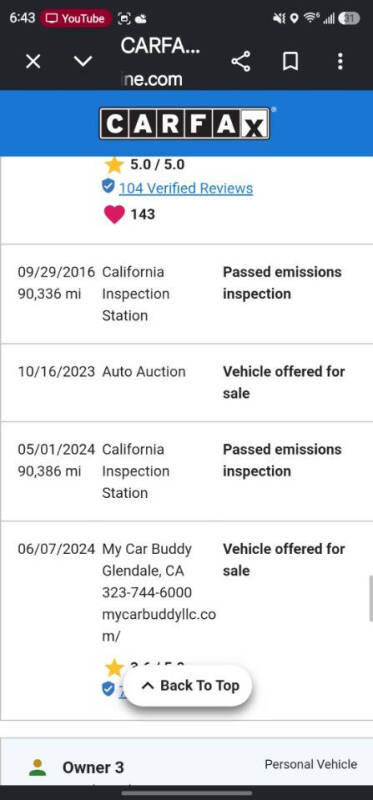Image resolution: width=373 pixels, height=800 pixels.
Task: Select the Owner 3 section header
Action: coord(187,764)
